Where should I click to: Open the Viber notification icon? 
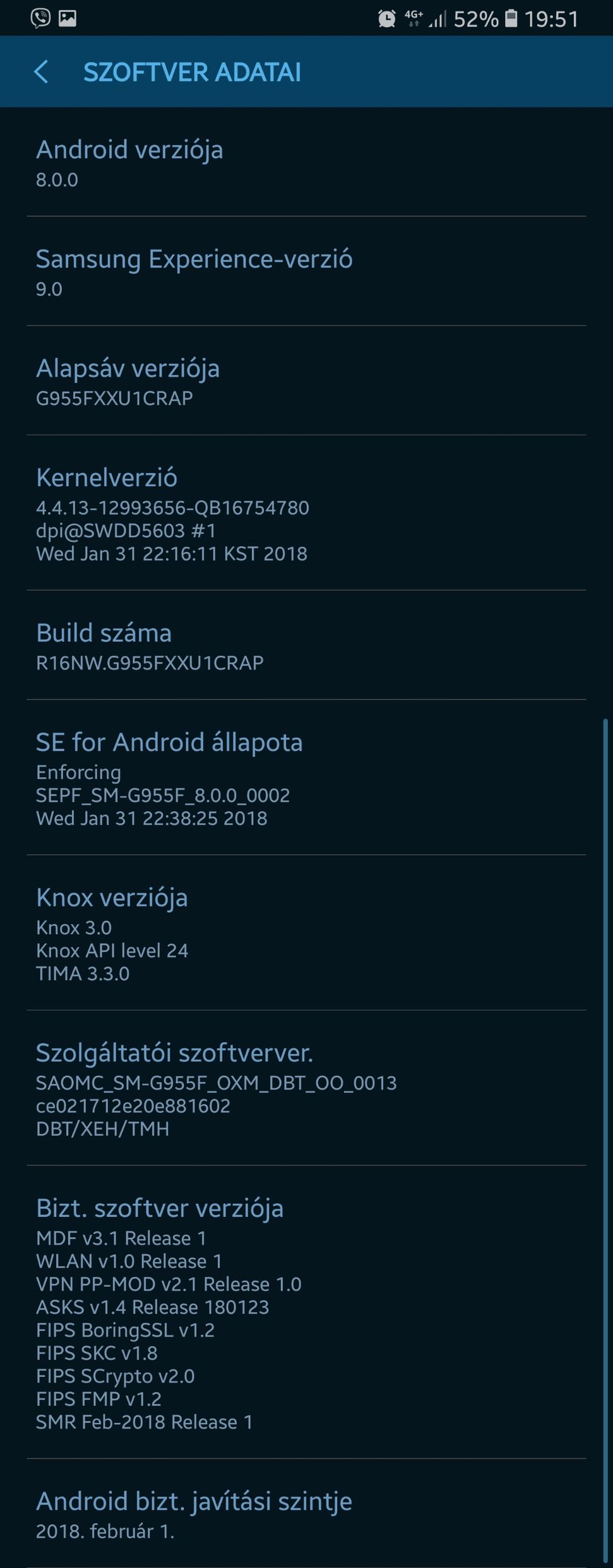40,18
